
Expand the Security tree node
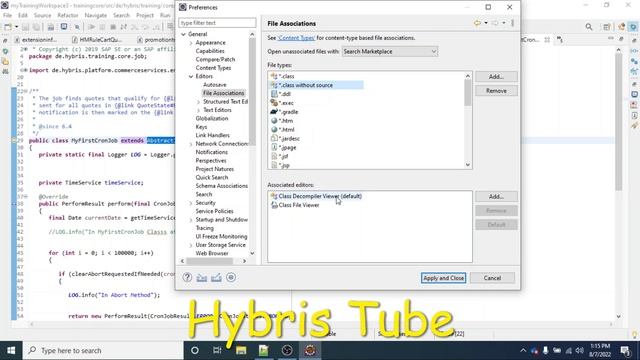191,203
